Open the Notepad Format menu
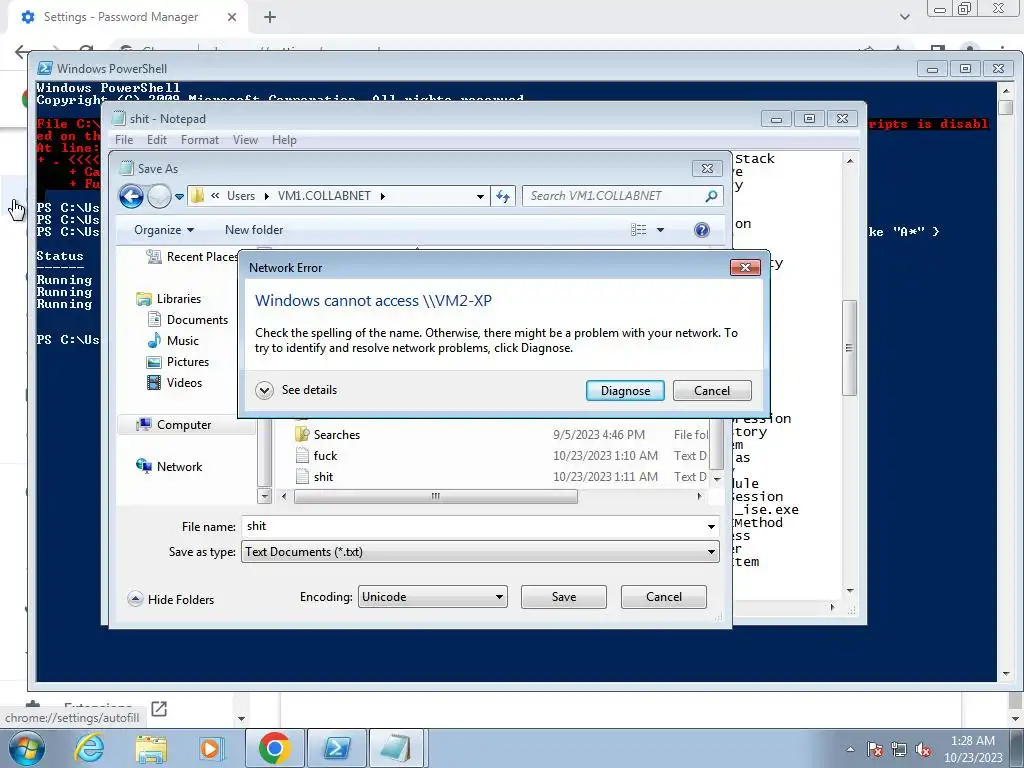The height and width of the screenshot is (768, 1024). click(200, 140)
